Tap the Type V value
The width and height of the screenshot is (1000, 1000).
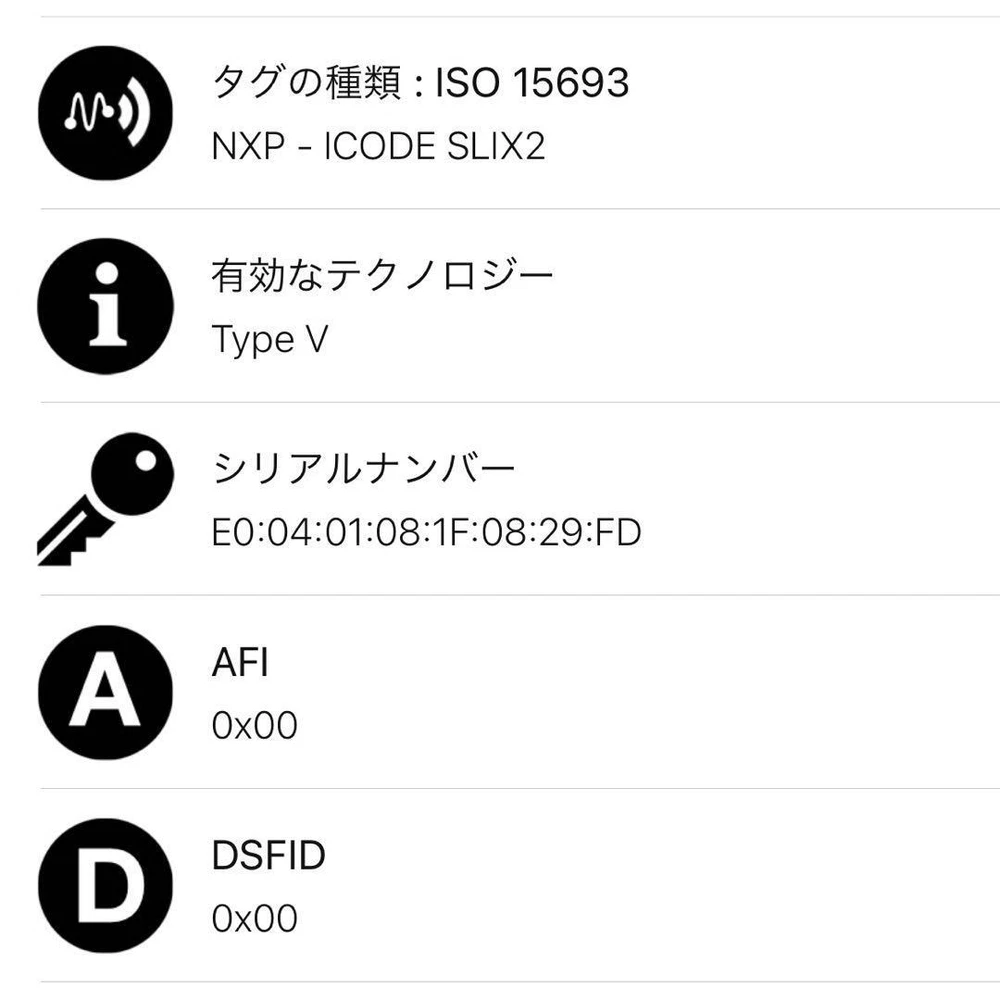pos(270,340)
